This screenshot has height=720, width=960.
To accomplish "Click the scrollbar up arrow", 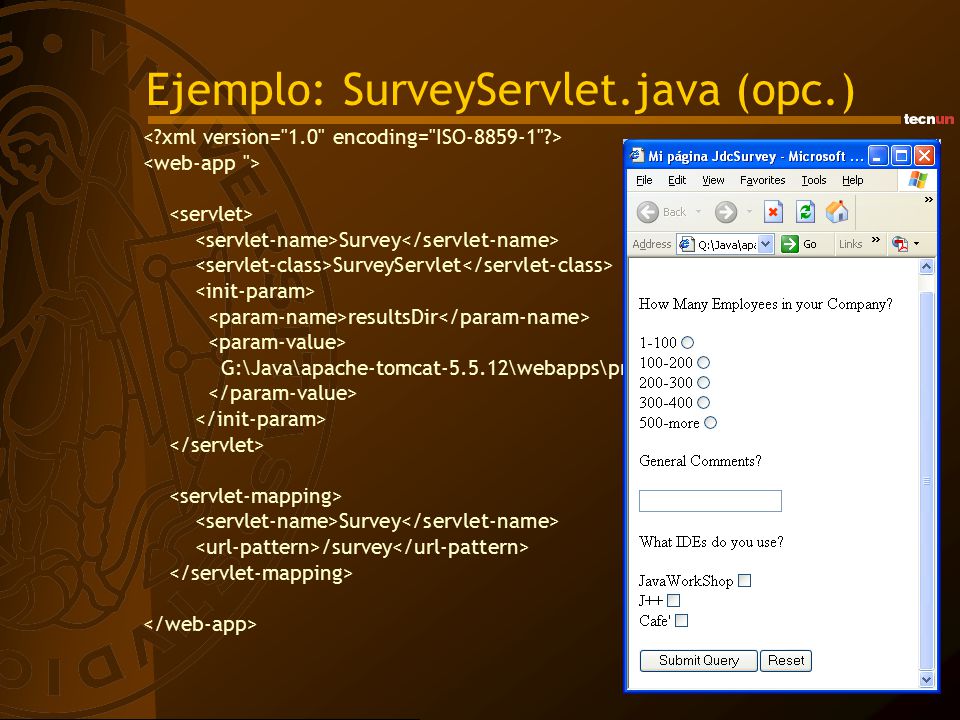I will (x=926, y=266).
